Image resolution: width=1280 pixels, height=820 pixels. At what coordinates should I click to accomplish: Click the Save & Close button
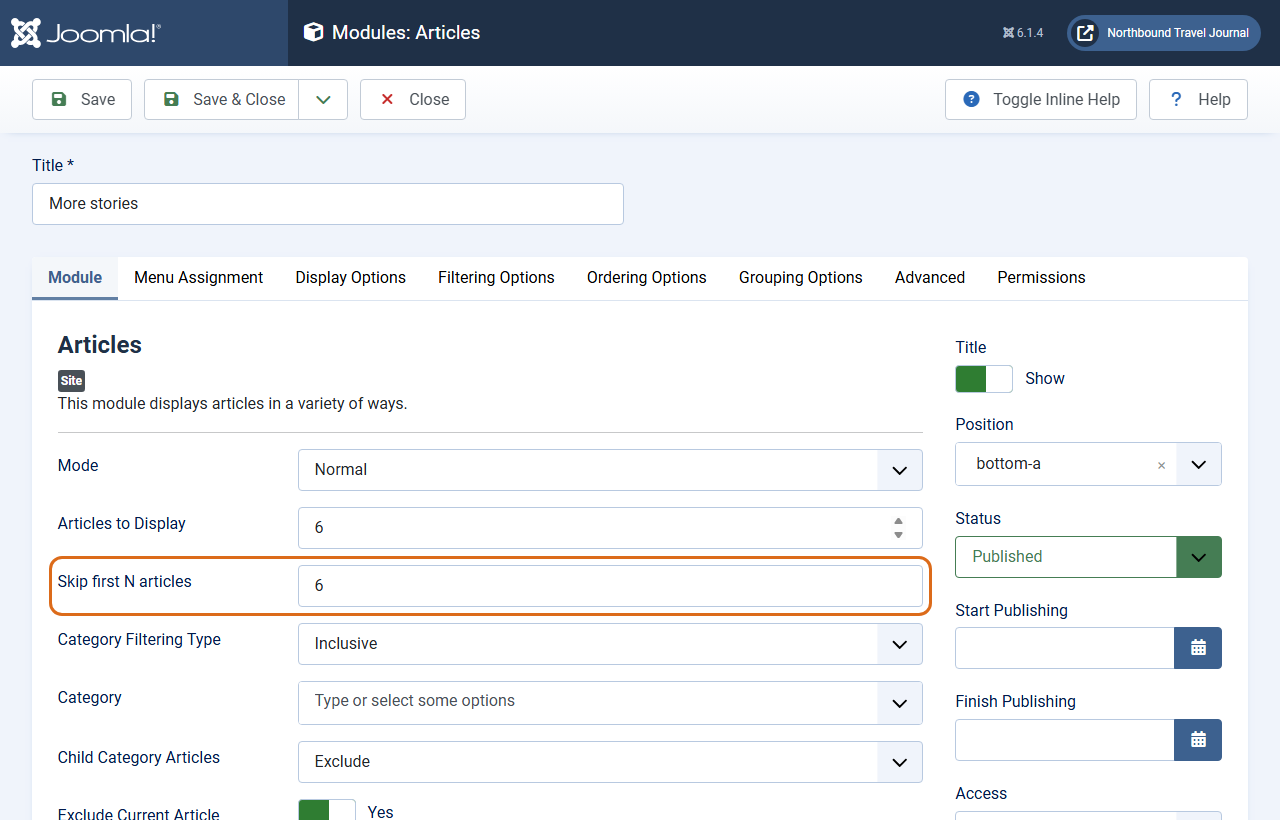pos(221,99)
